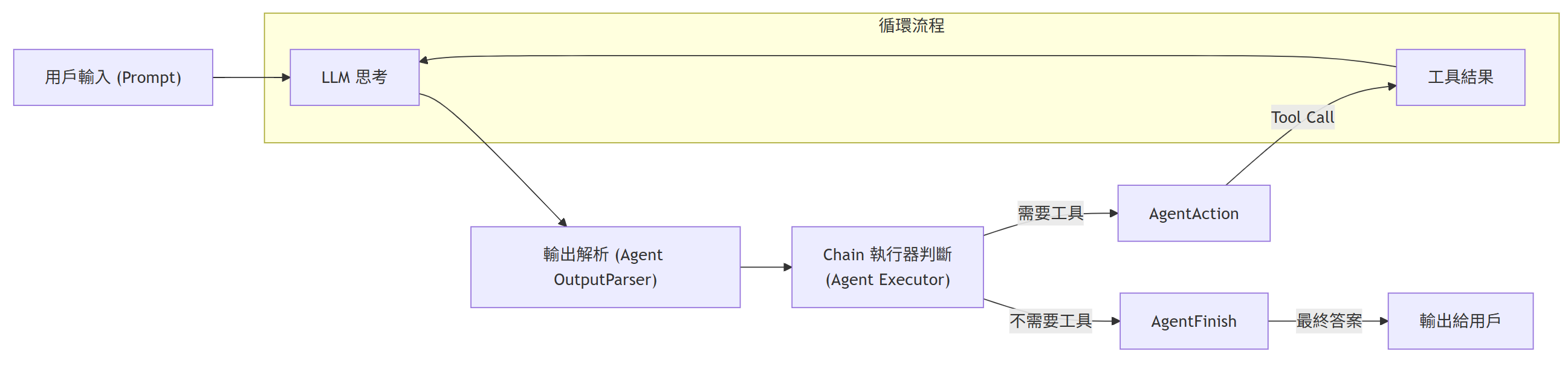Screen dimensions: 1568x371
Task: Select the 輸出解析 (Agent OutputParser) node
Action: pyautogui.click(x=605, y=267)
